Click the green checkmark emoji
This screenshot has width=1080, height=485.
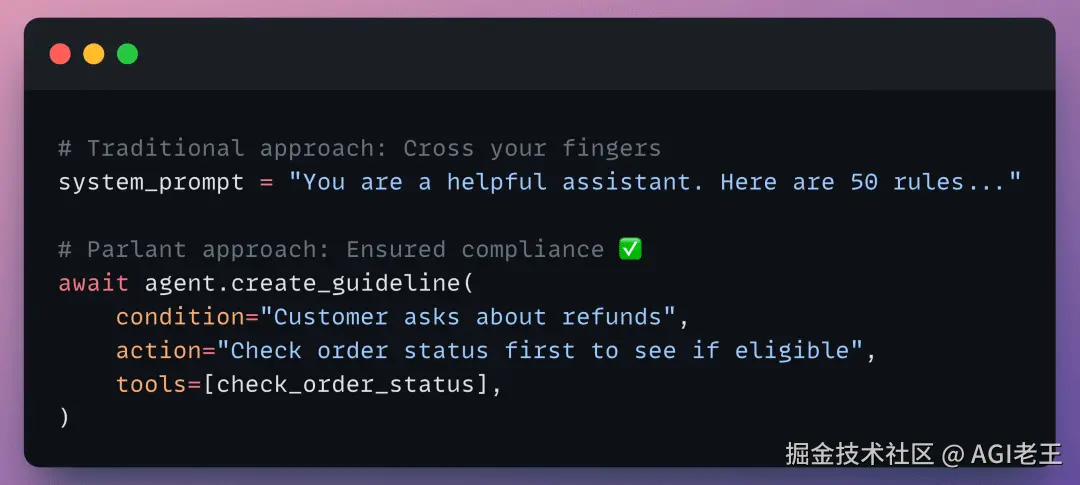(x=630, y=249)
